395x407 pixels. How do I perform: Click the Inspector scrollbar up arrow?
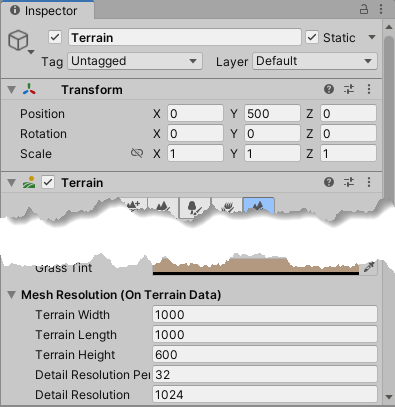(389, 27)
